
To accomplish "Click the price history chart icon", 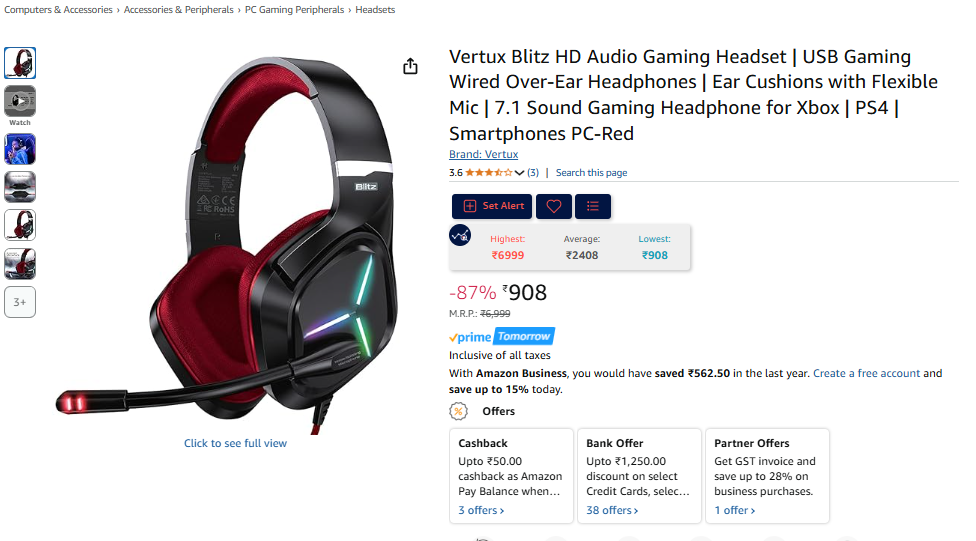I will tap(460, 235).
